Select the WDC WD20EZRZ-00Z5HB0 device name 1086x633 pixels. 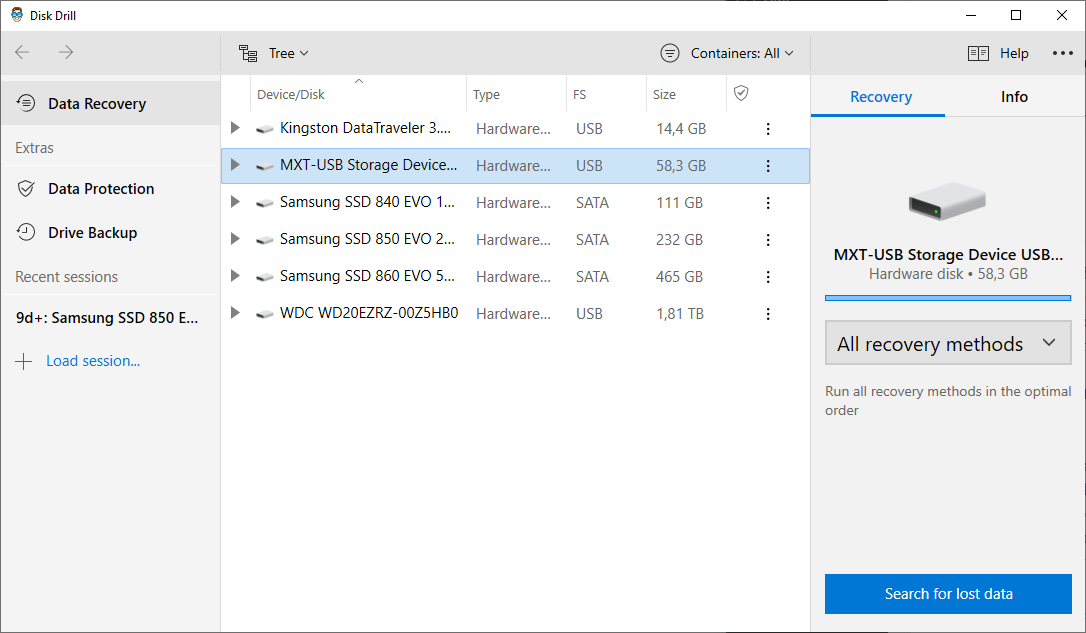coord(369,313)
